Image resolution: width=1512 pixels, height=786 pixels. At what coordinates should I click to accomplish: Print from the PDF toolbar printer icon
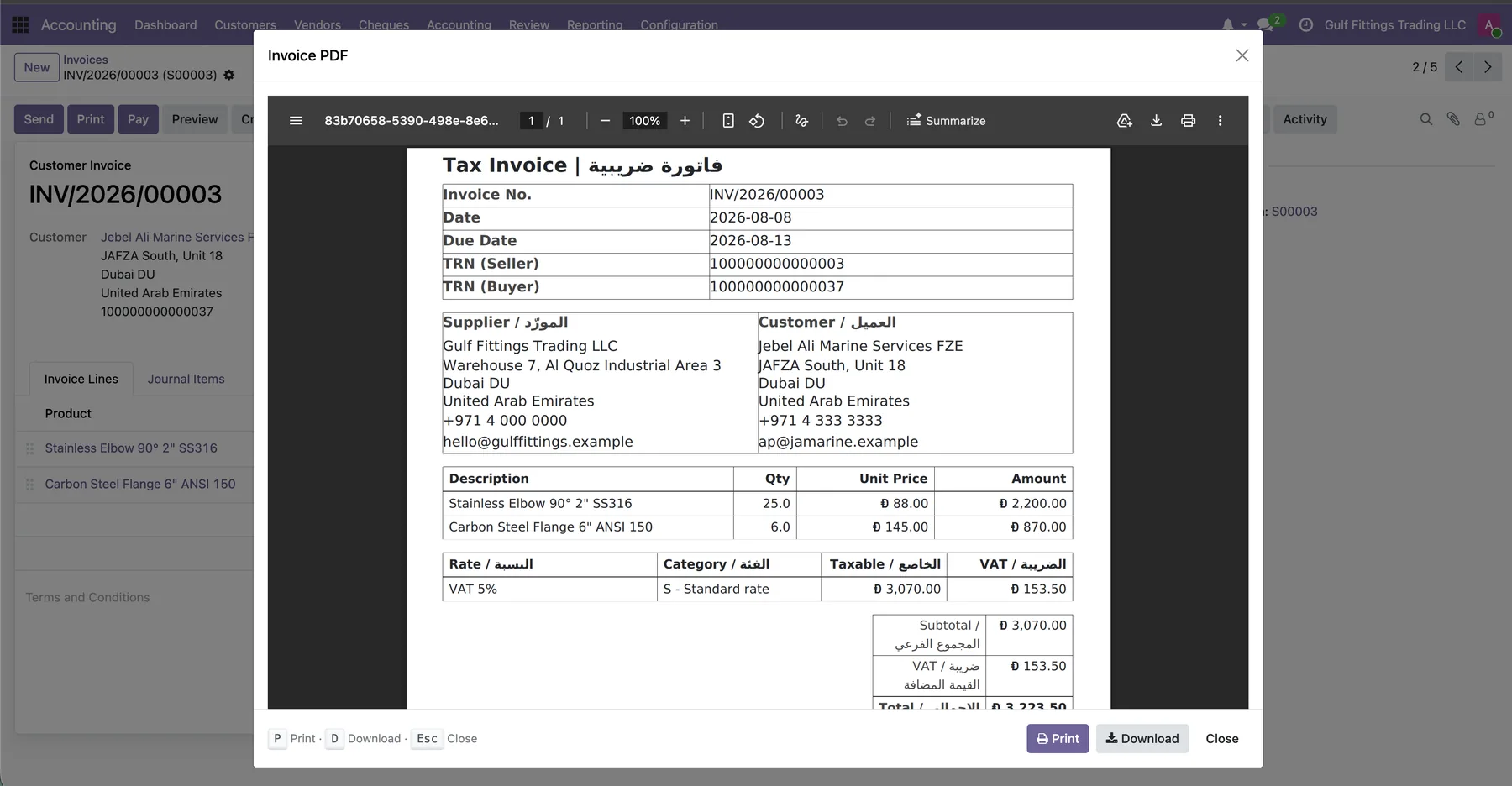pyautogui.click(x=1188, y=121)
